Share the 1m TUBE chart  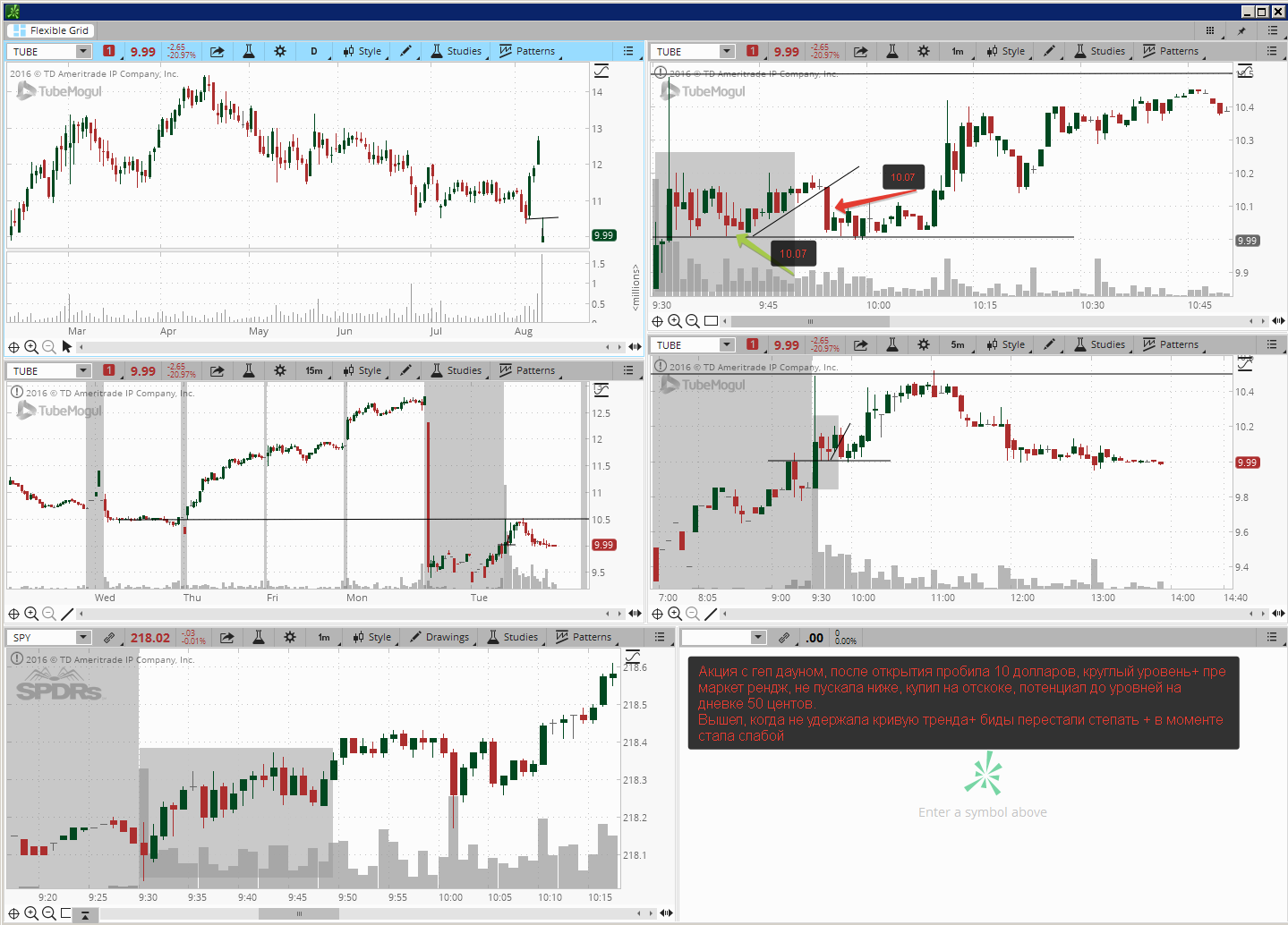click(861, 52)
